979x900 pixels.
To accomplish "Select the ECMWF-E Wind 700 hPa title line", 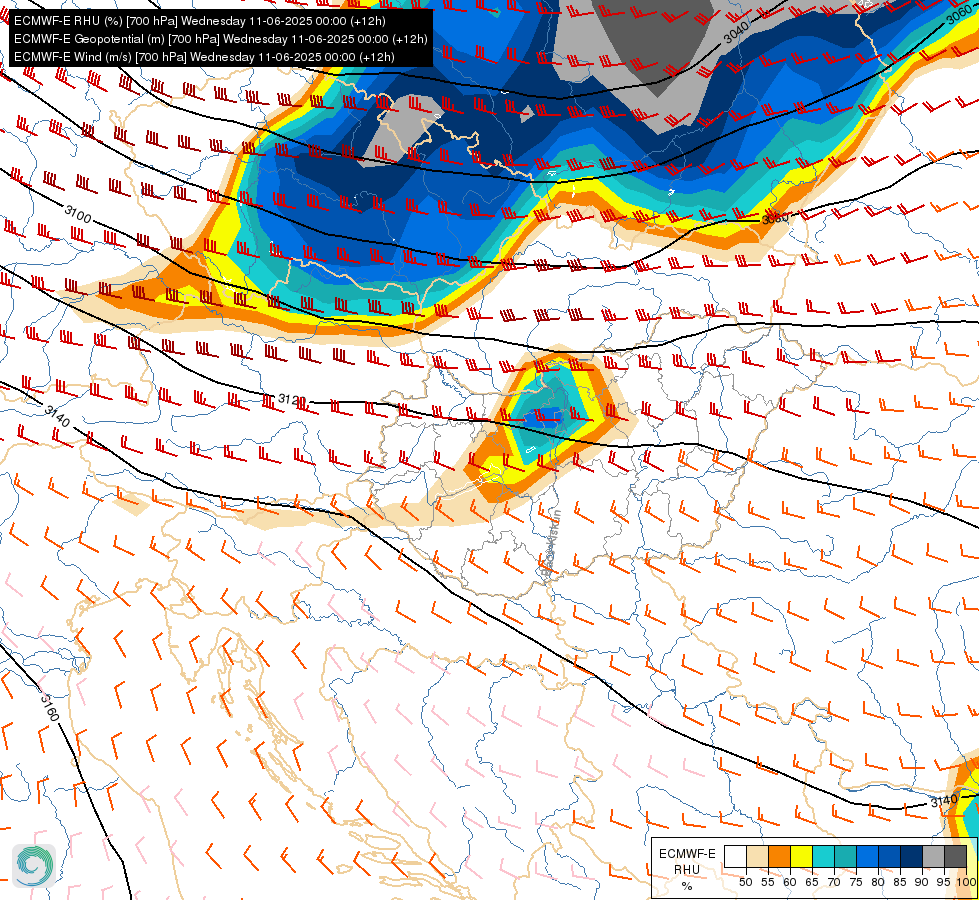I will click(x=204, y=57).
